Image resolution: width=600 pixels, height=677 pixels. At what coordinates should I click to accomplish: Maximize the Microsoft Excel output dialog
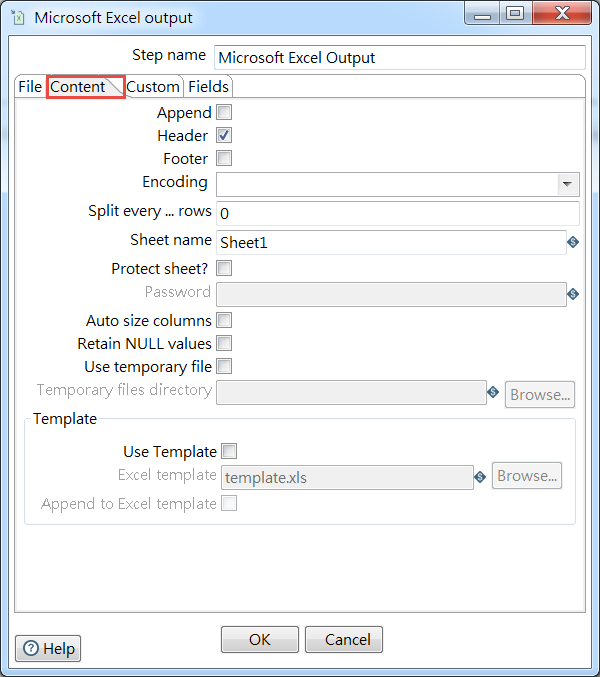tap(516, 14)
